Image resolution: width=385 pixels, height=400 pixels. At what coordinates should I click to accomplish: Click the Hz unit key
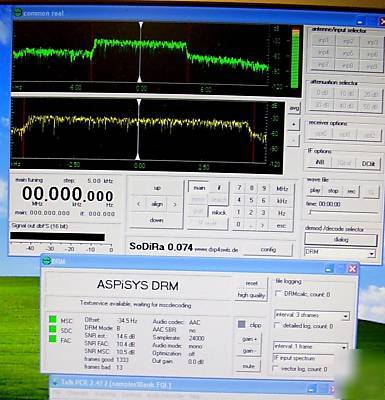click(282, 213)
